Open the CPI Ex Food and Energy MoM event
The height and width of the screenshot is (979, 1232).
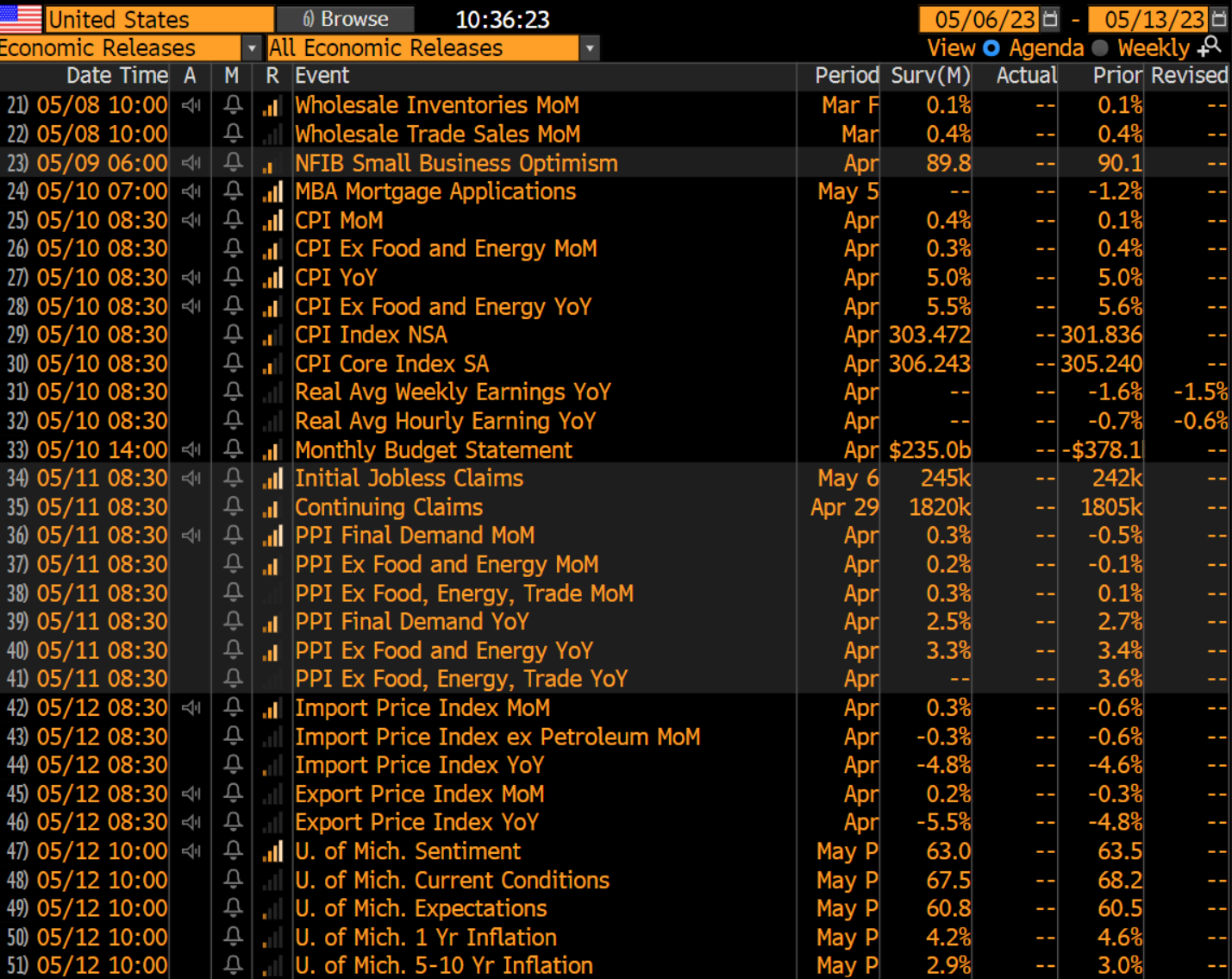[x=446, y=249]
